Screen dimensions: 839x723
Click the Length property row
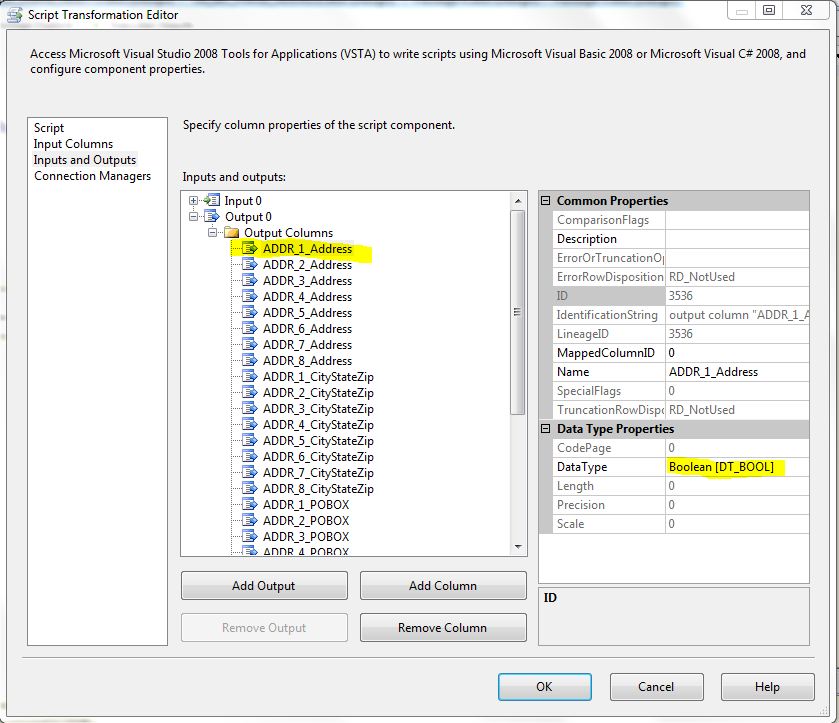pos(681,486)
